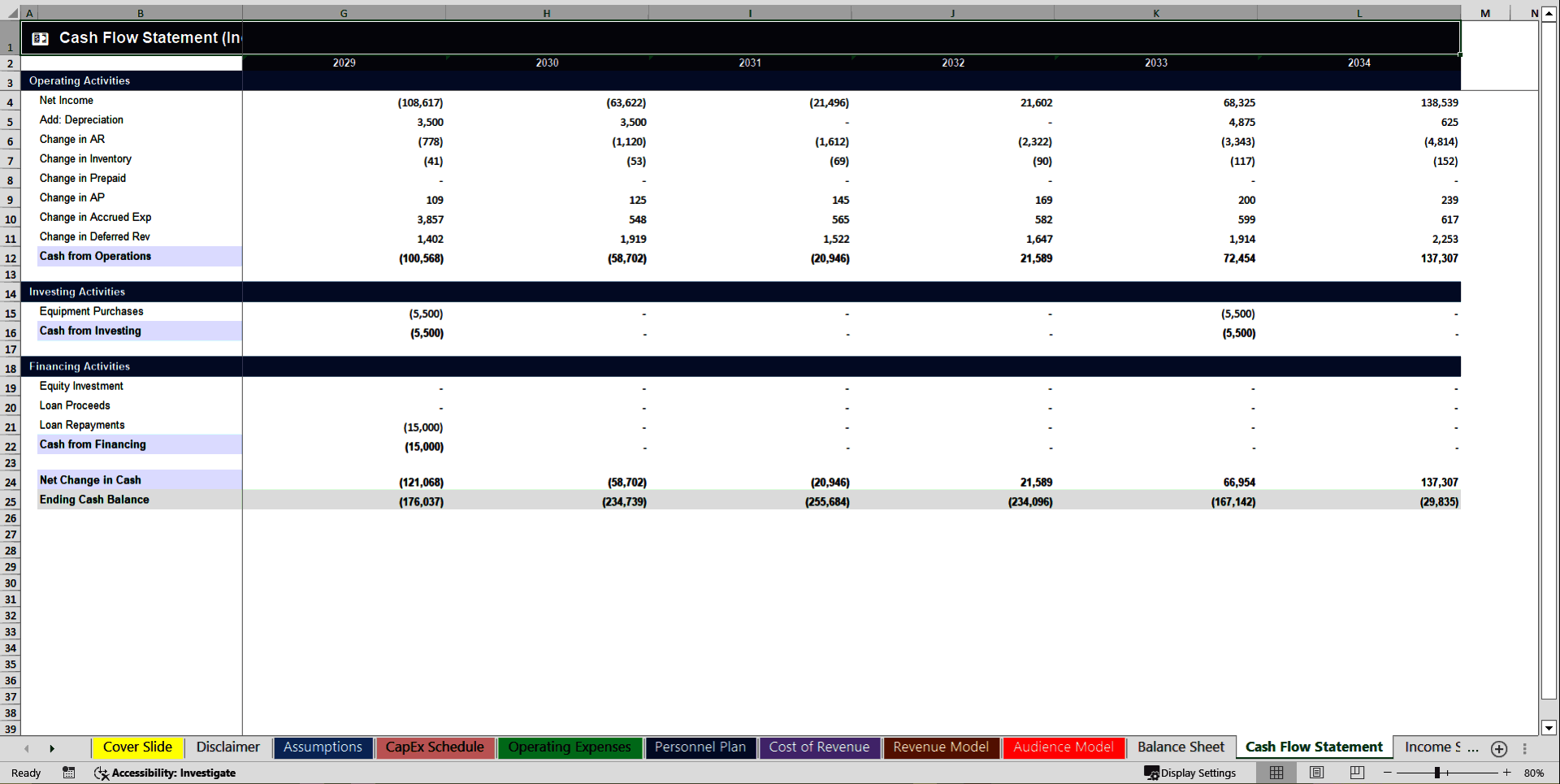The width and height of the screenshot is (1560, 784).
Task: Open Display Settings from status bar
Action: pyautogui.click(x=1190, y=773)
